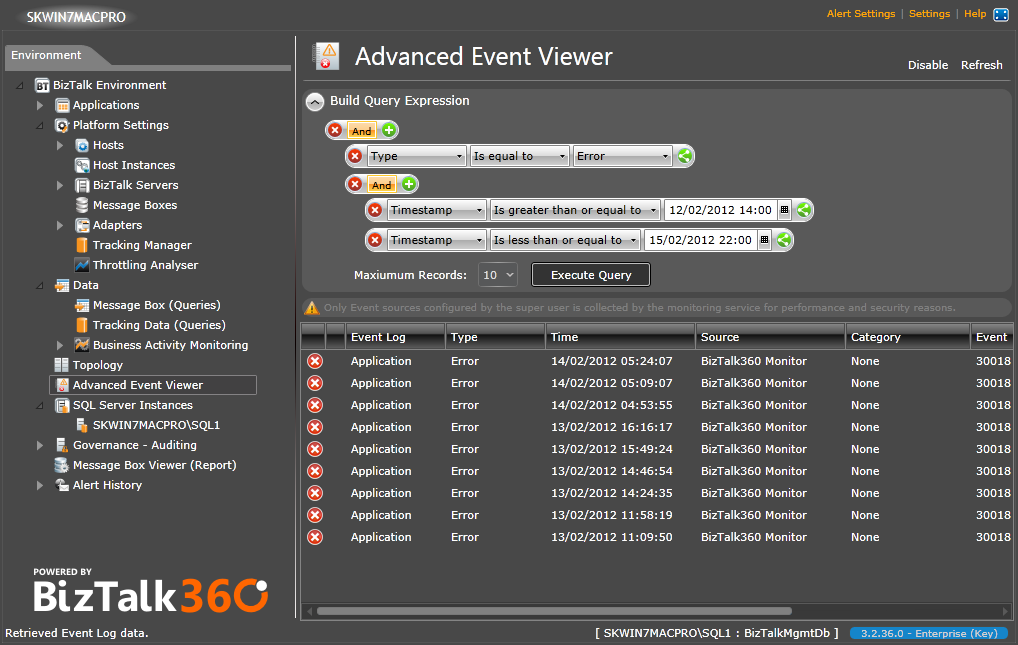Screen dimensions: 1018x645
Task: Open the Alert Settings link
Action: point(860,14)
